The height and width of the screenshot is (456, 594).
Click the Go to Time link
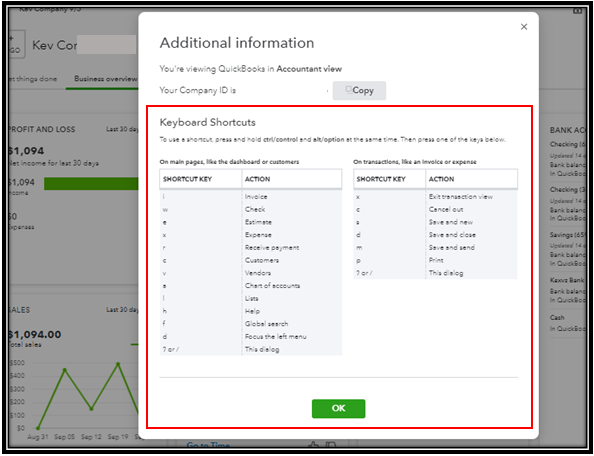(x=208, y=445)
